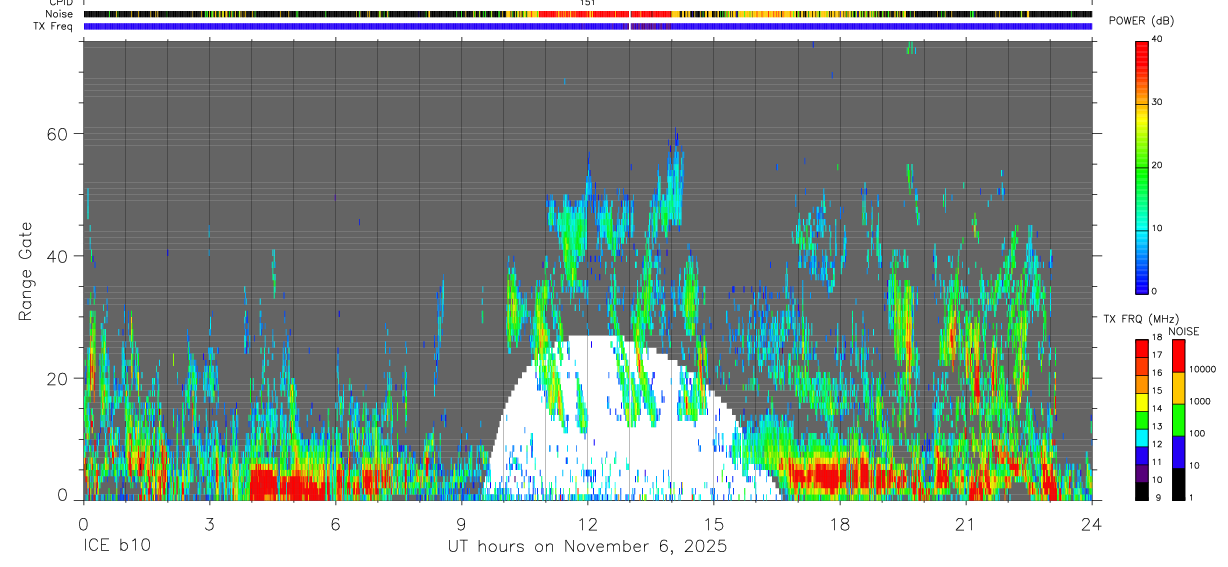
Task: Click the '40' tick on POWER scale
Action: [x=1157, y=41]
